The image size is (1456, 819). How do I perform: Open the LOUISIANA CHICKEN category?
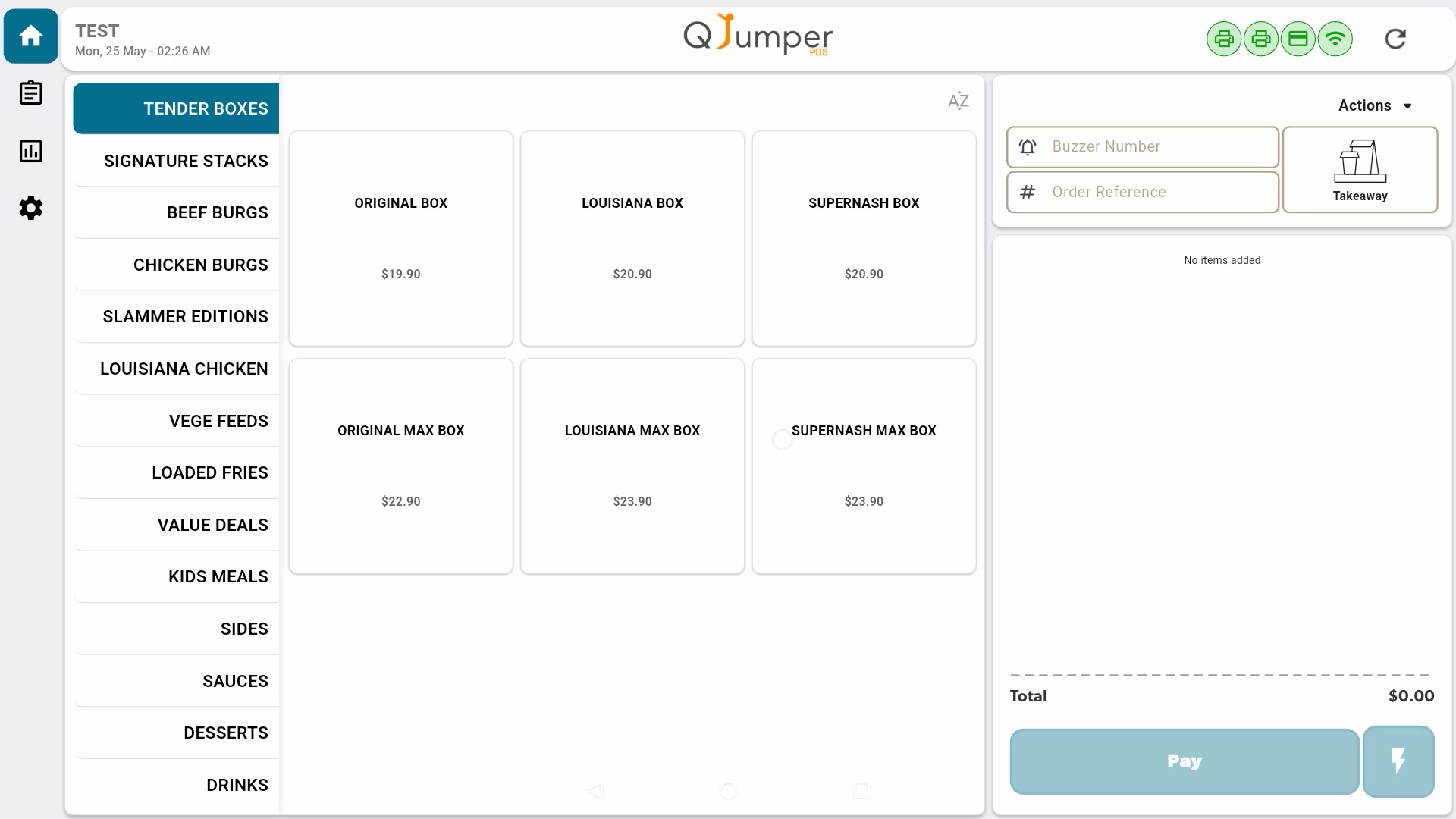coord(176,369)
